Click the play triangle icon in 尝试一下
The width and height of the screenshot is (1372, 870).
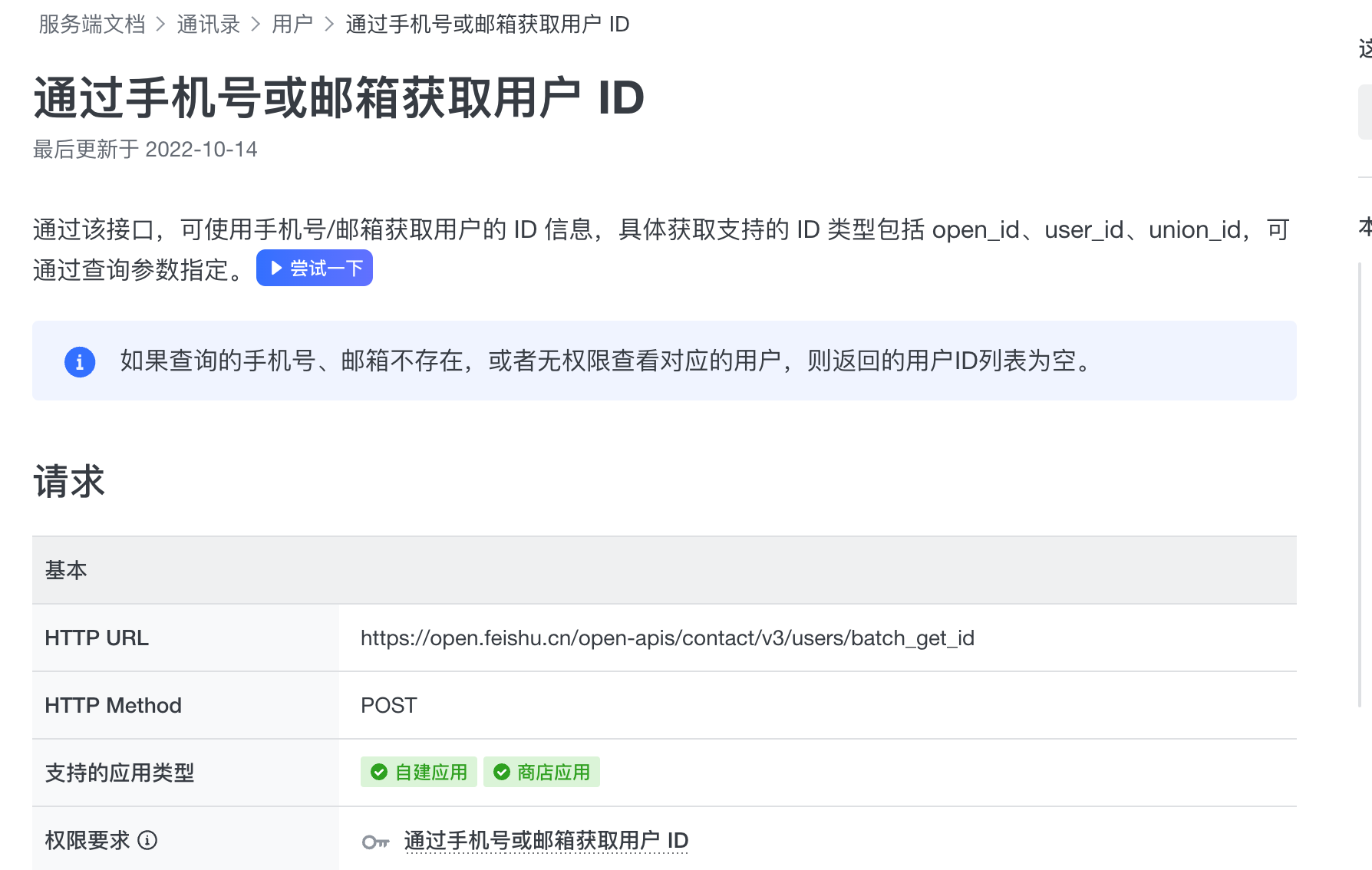[x=276, y=268]
